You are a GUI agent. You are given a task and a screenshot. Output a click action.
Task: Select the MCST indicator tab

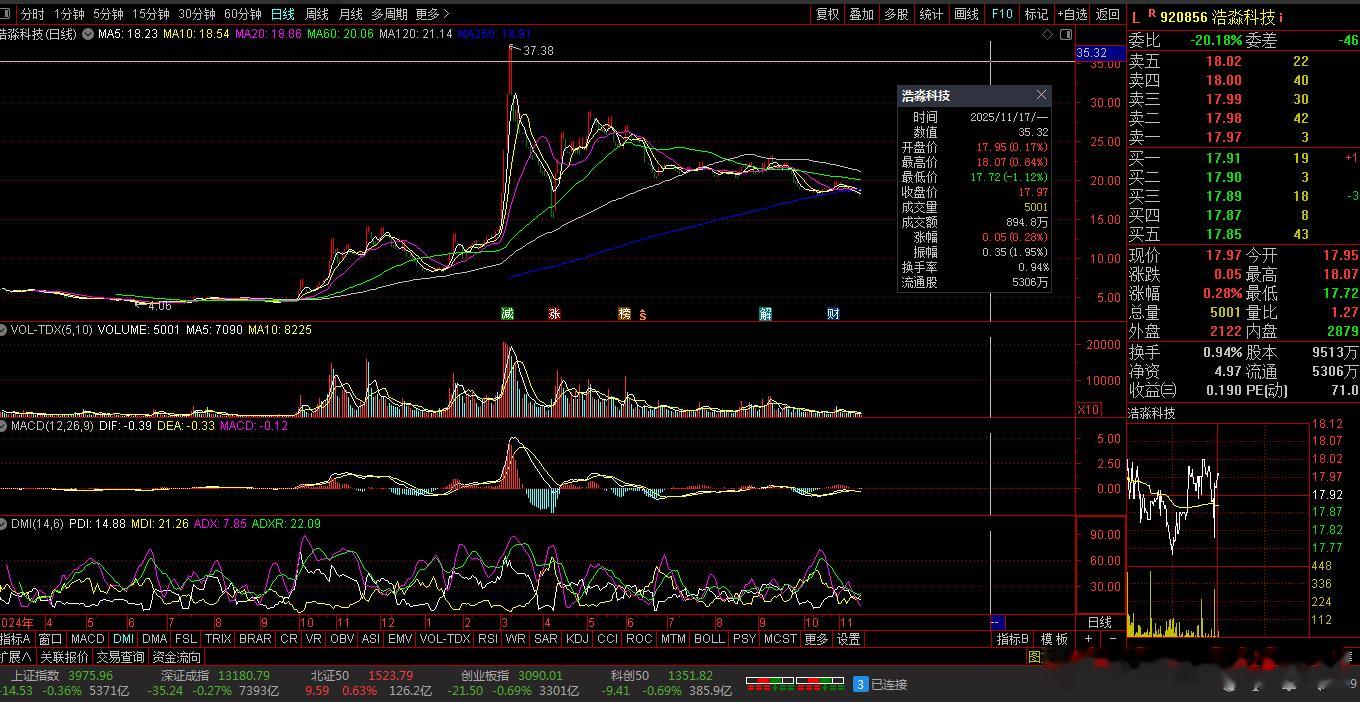point(780,639)
